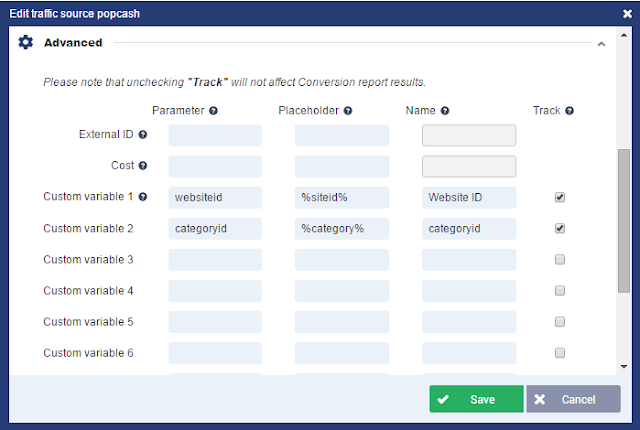
Task: Show Custom variable 1 help icon
Action: (142, 197)
